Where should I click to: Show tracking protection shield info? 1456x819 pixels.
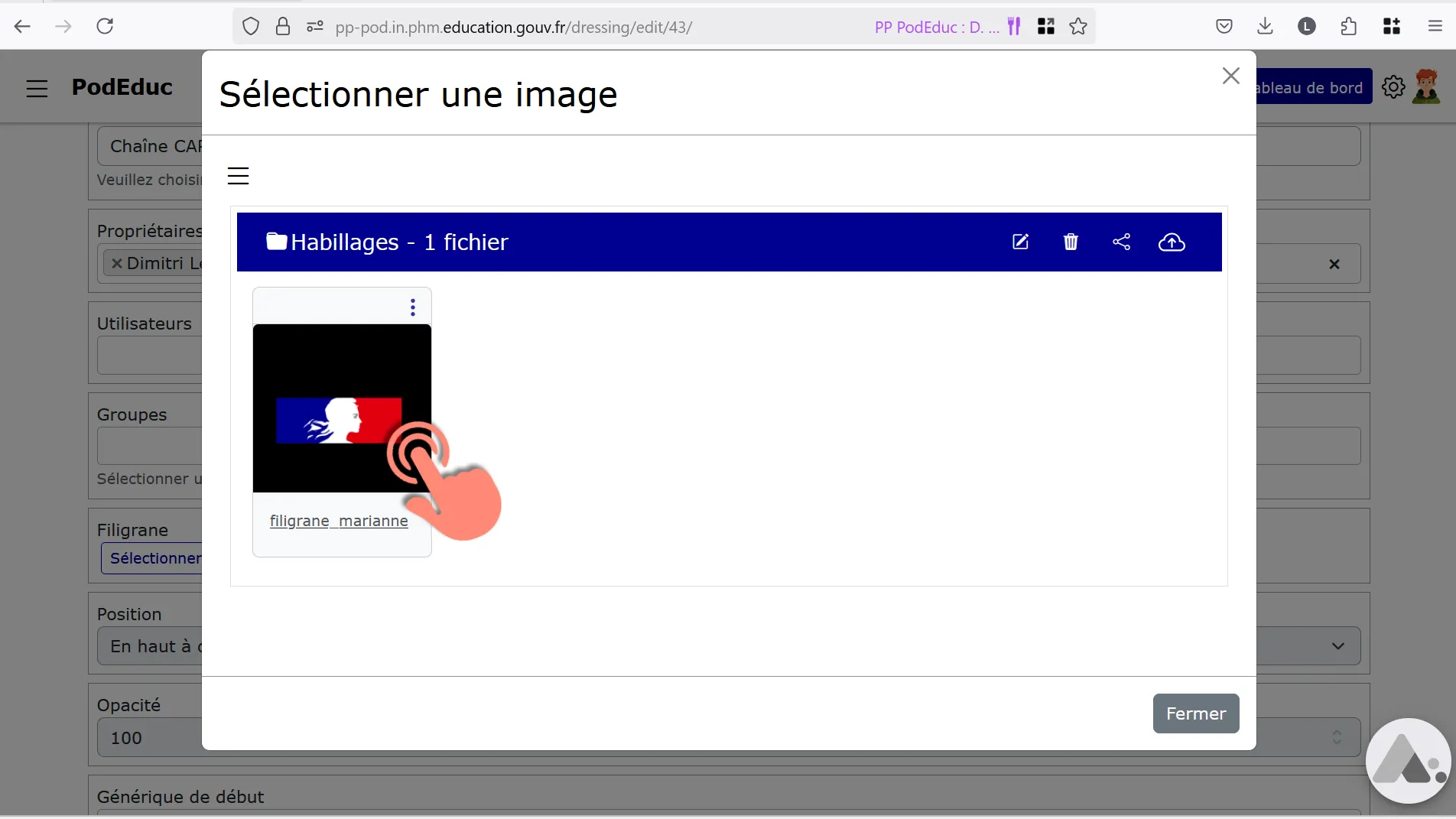[251, 27]
